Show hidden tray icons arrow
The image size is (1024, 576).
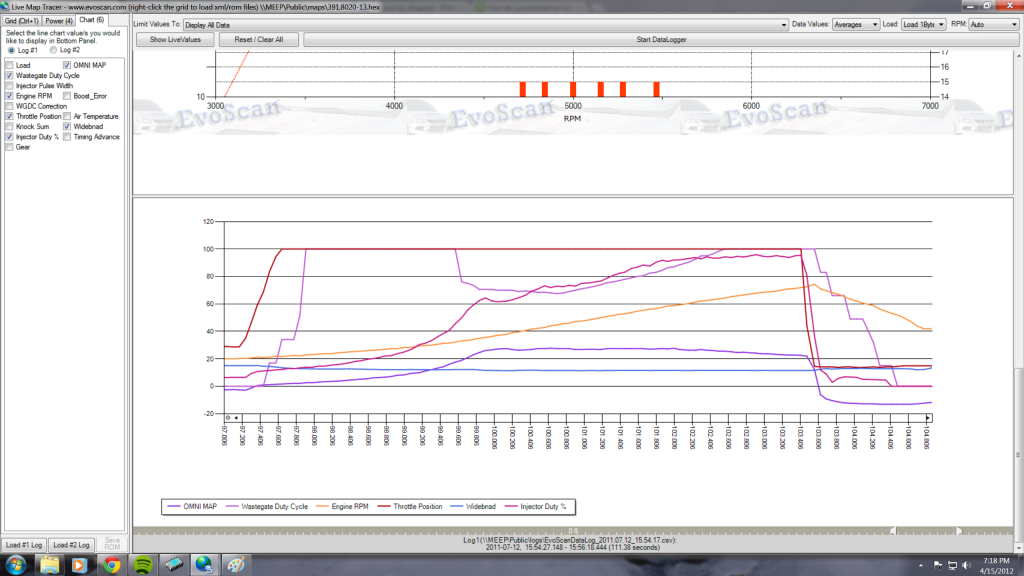coord(921,566)
